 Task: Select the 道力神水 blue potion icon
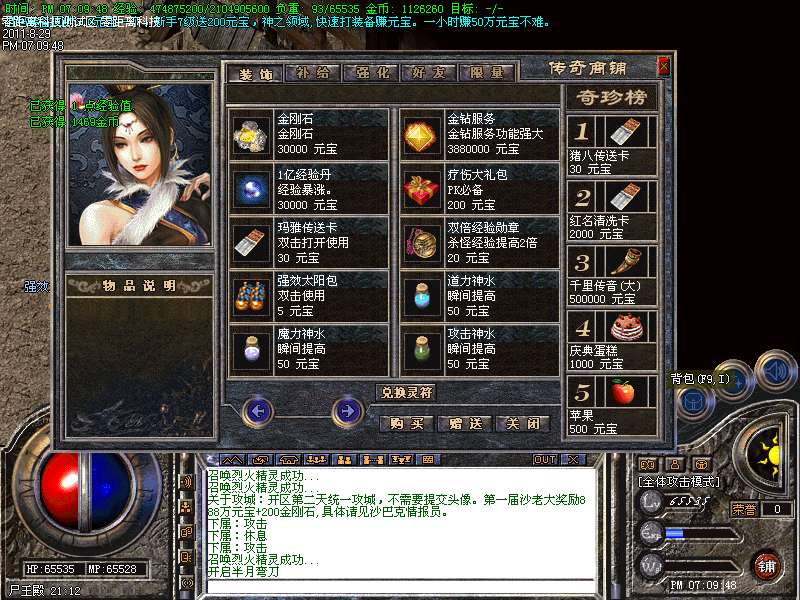pyautogui.click(x=421, y=296)
